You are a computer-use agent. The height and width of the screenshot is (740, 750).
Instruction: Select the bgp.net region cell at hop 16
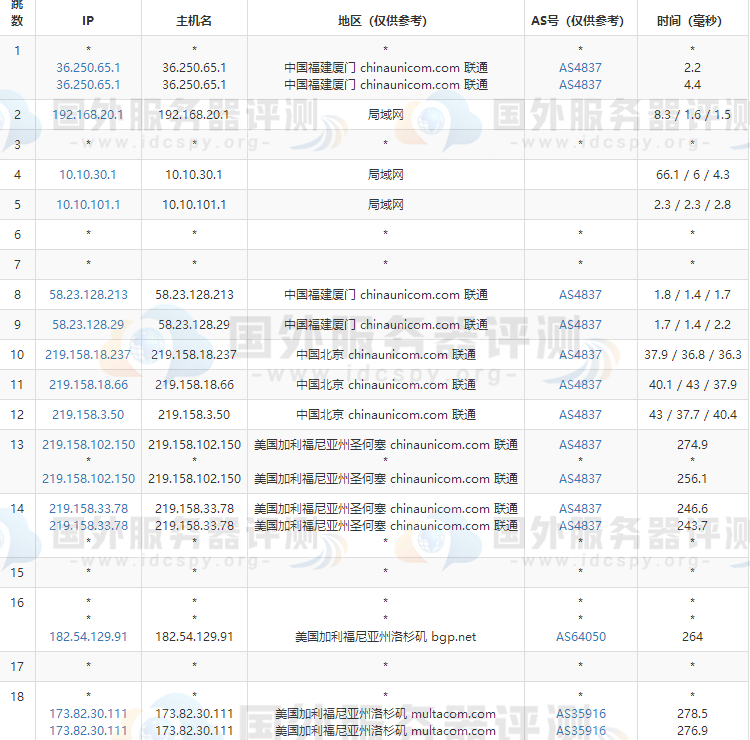pyautogui.click(x=385, y=637)
